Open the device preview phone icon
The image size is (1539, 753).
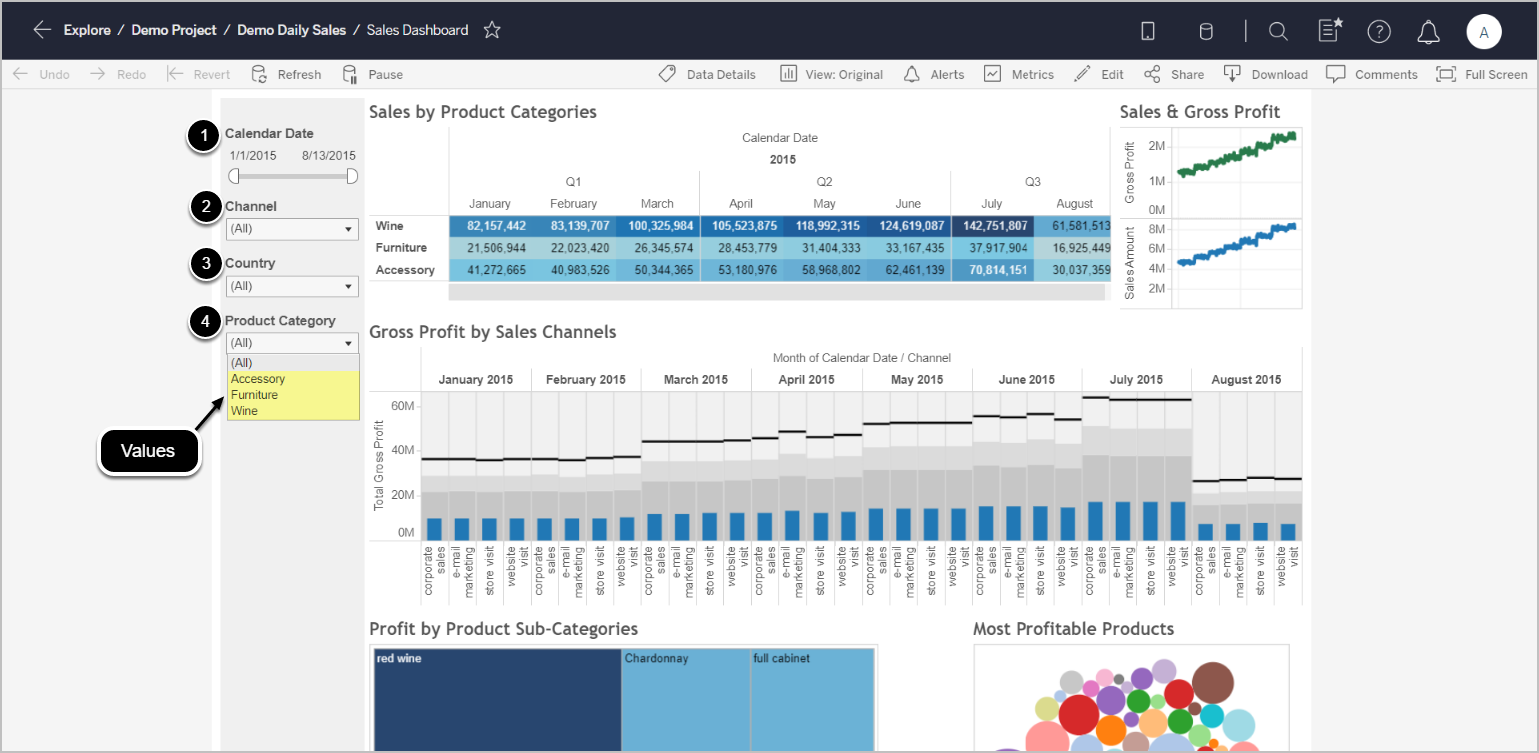click(1148, 32)
